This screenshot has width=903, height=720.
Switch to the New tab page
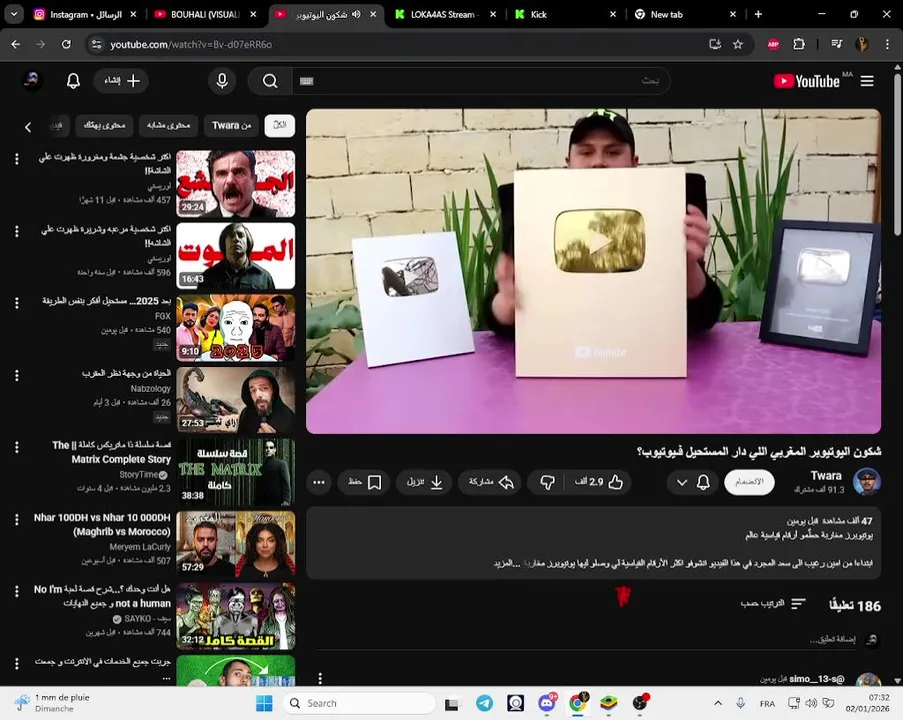[685, 14]
